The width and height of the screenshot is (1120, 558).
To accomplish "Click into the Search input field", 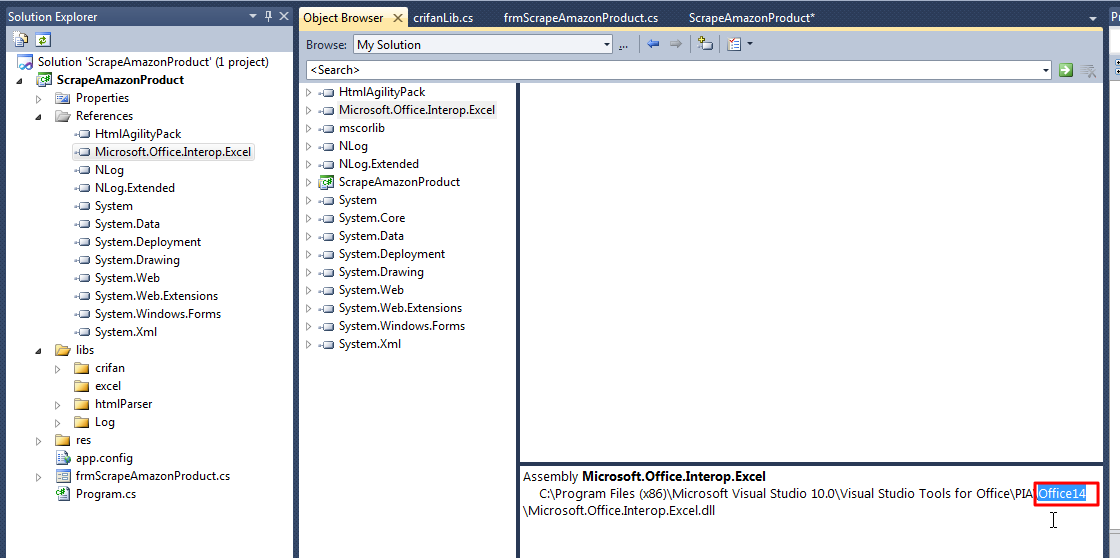I will pyautogui.click(x=673, y=70).
